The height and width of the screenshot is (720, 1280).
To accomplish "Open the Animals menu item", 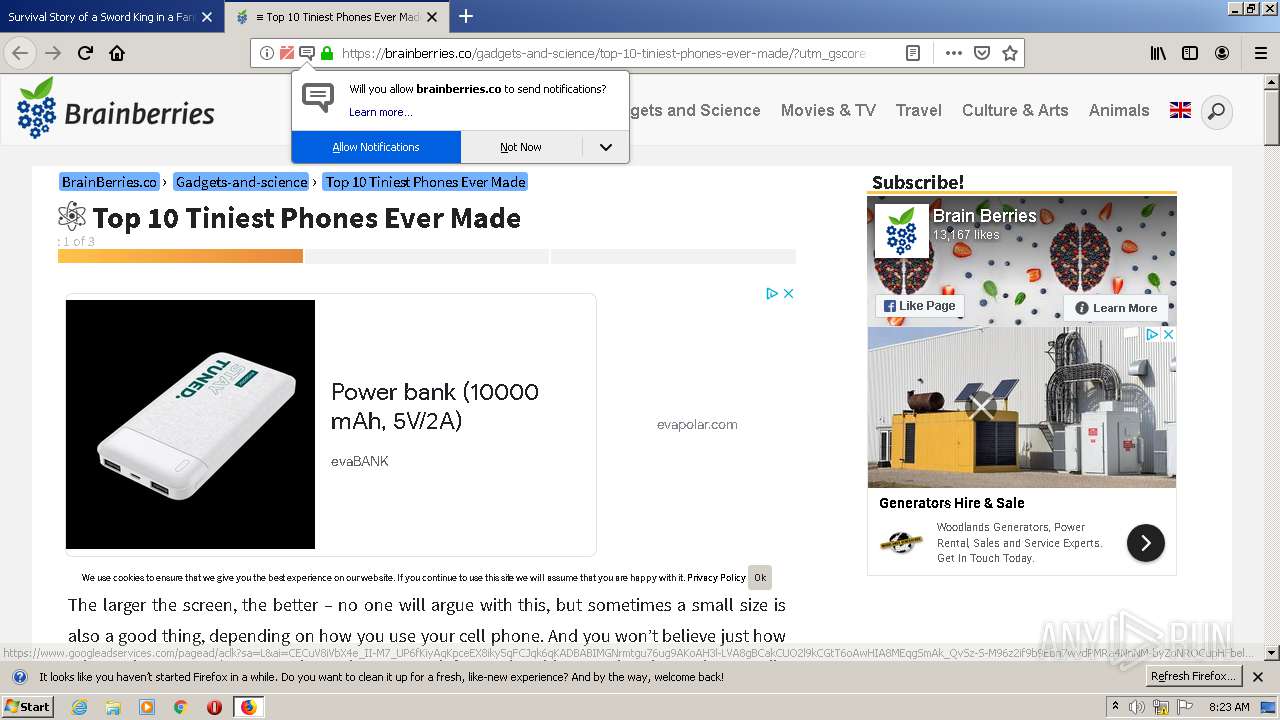I will click(1119, 110).
